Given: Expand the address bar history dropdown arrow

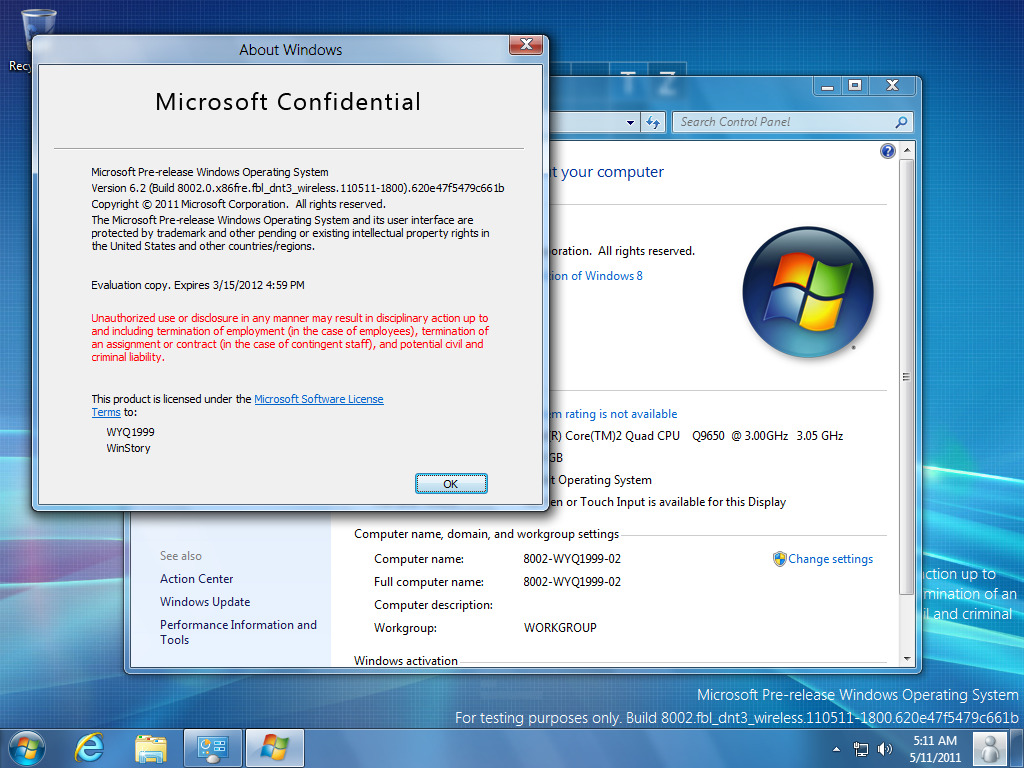Looking at the screenshot, I should click(x=630, y=122).
